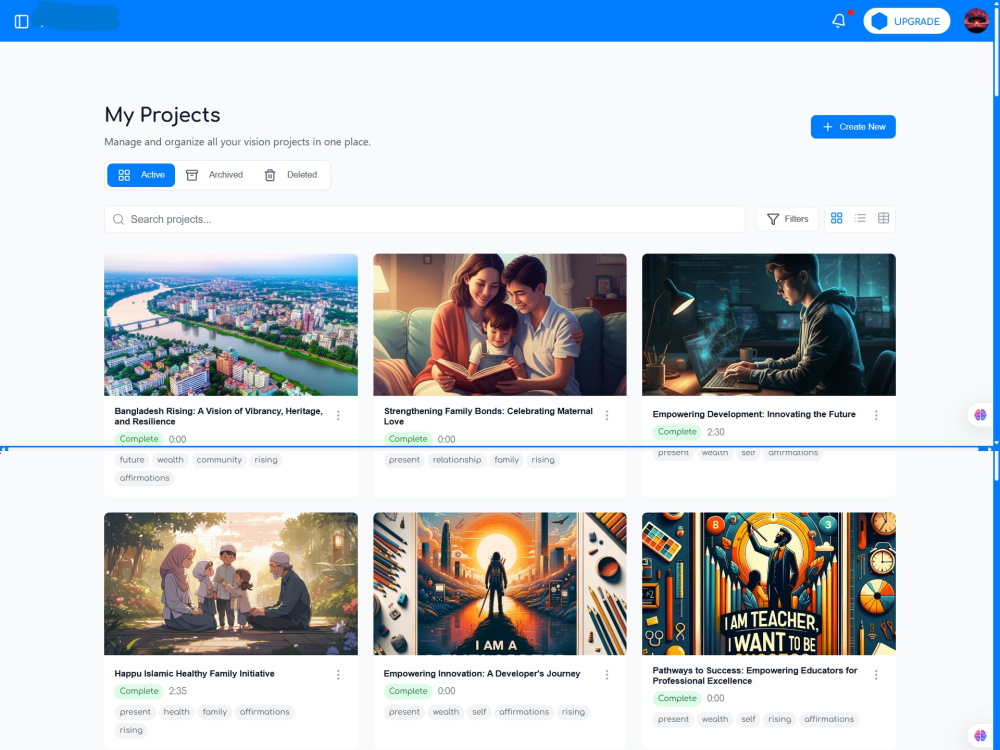Switch to the Deleted tab

click(291, 175)
